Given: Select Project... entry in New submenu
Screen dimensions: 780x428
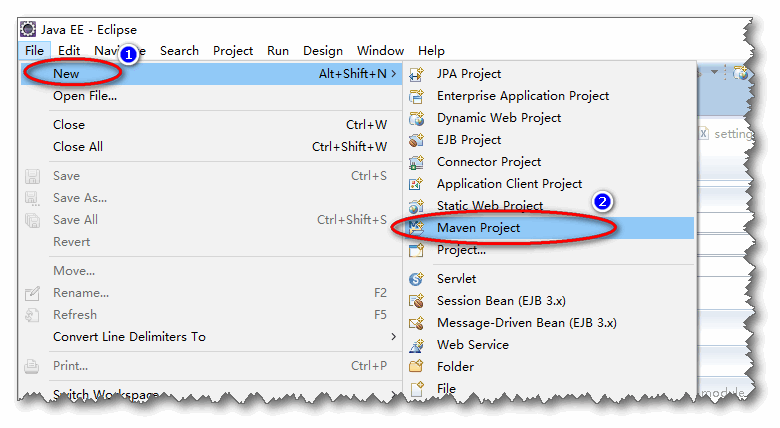Looking at the screenshot, I should [550, 250].
